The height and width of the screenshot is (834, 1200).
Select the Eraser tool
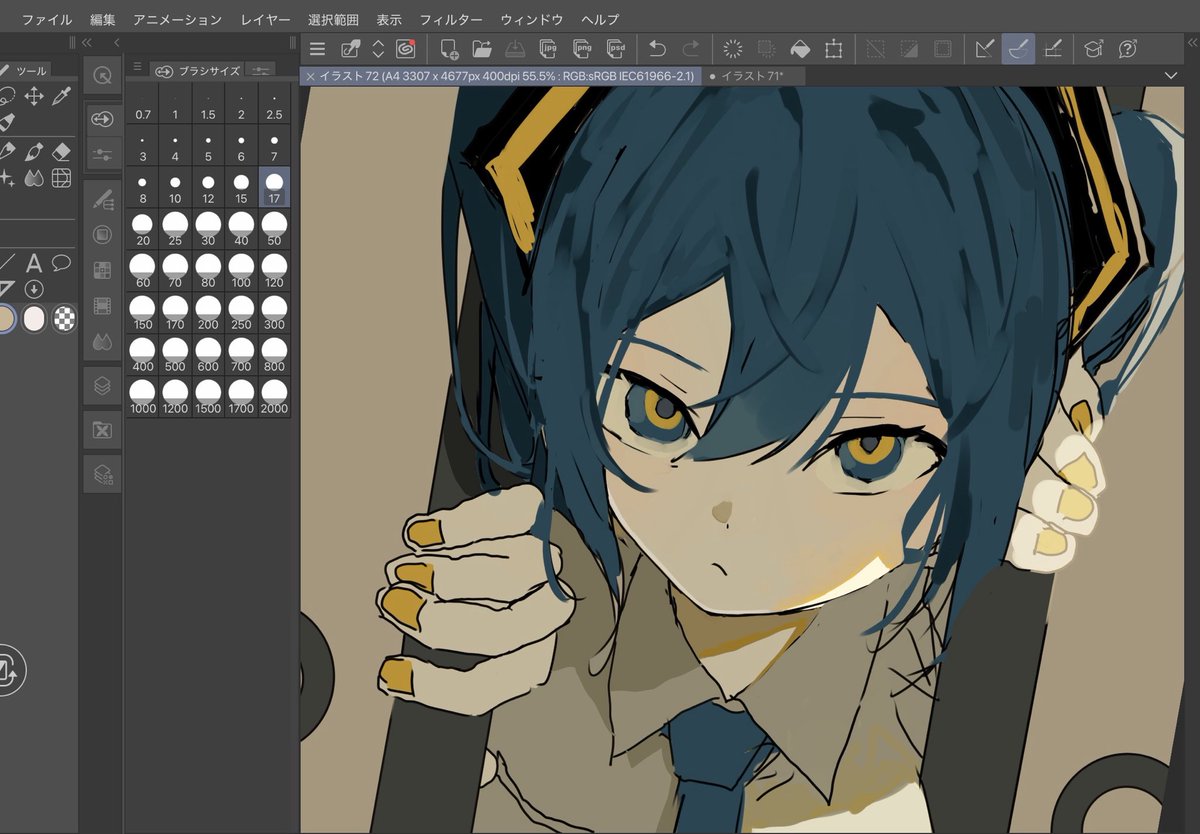[x=62, y=152]
